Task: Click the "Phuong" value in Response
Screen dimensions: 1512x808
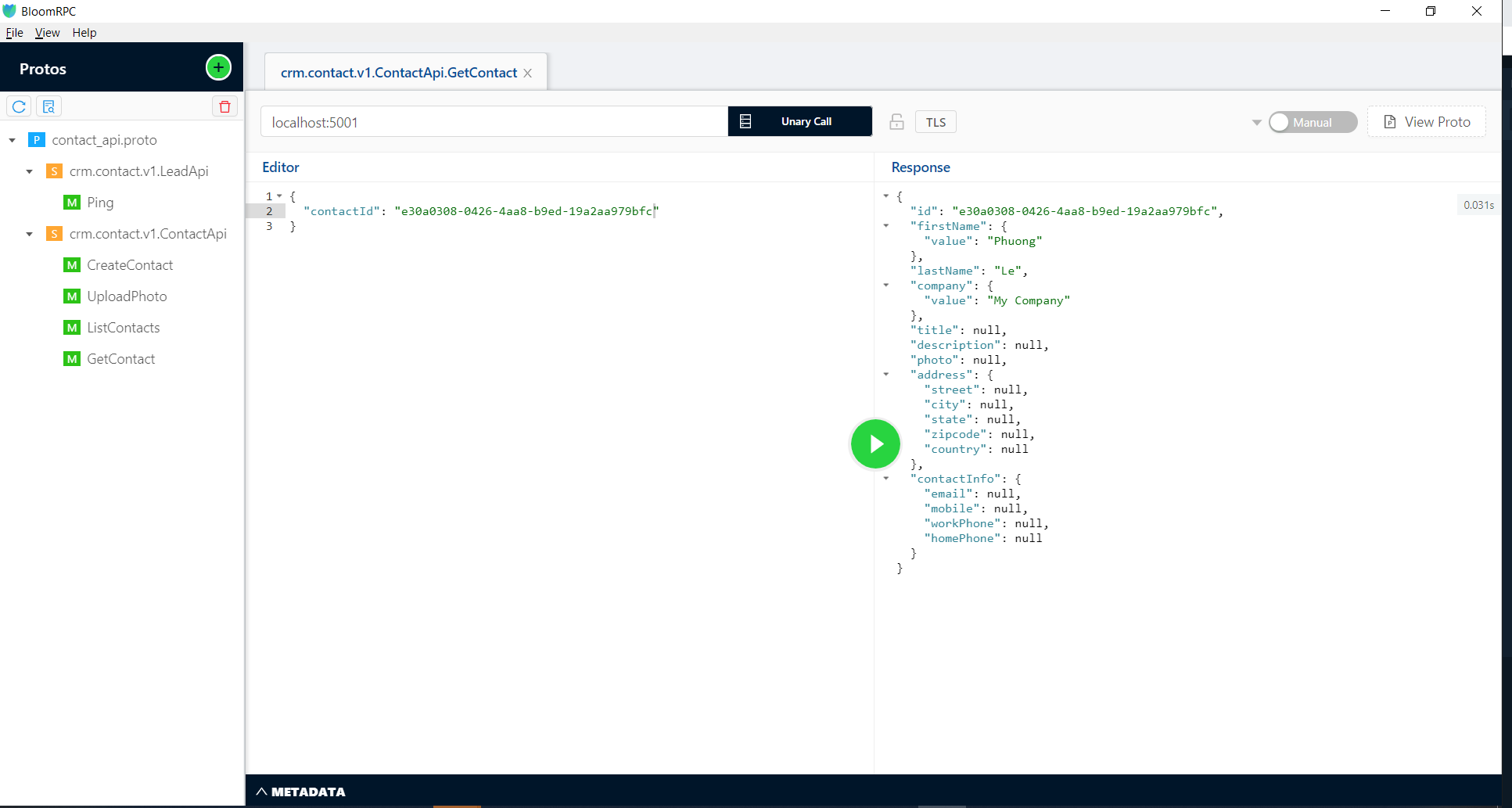Action: point(1015,241)
